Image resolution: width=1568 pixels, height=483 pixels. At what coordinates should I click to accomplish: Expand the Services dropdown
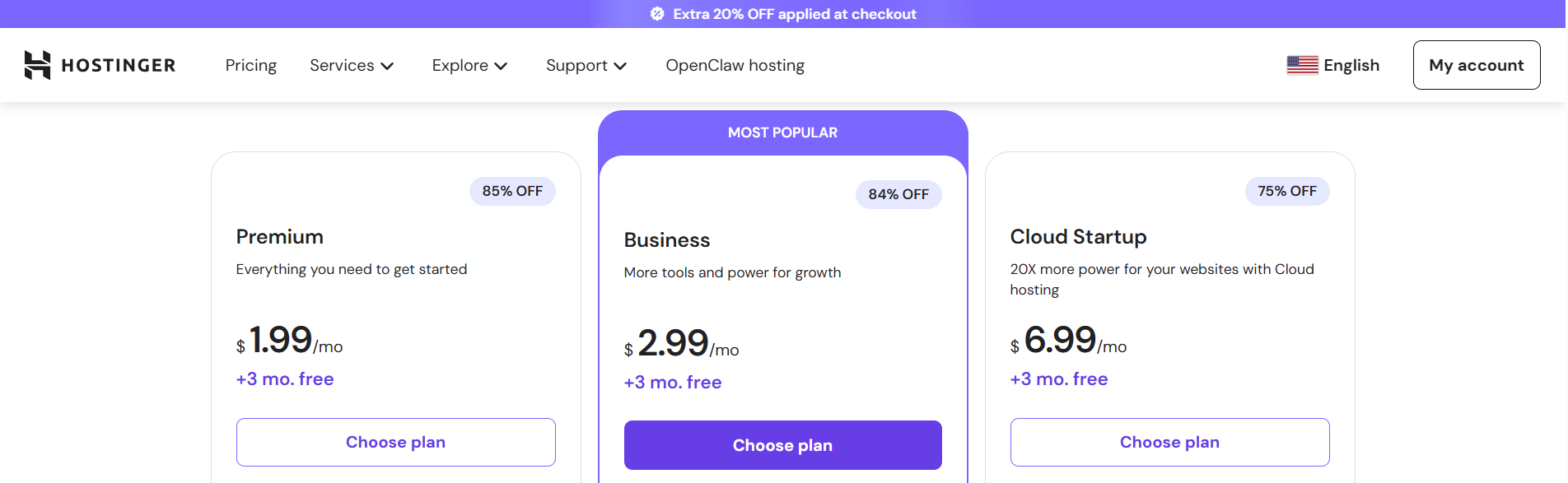click(x=352, y=65)
